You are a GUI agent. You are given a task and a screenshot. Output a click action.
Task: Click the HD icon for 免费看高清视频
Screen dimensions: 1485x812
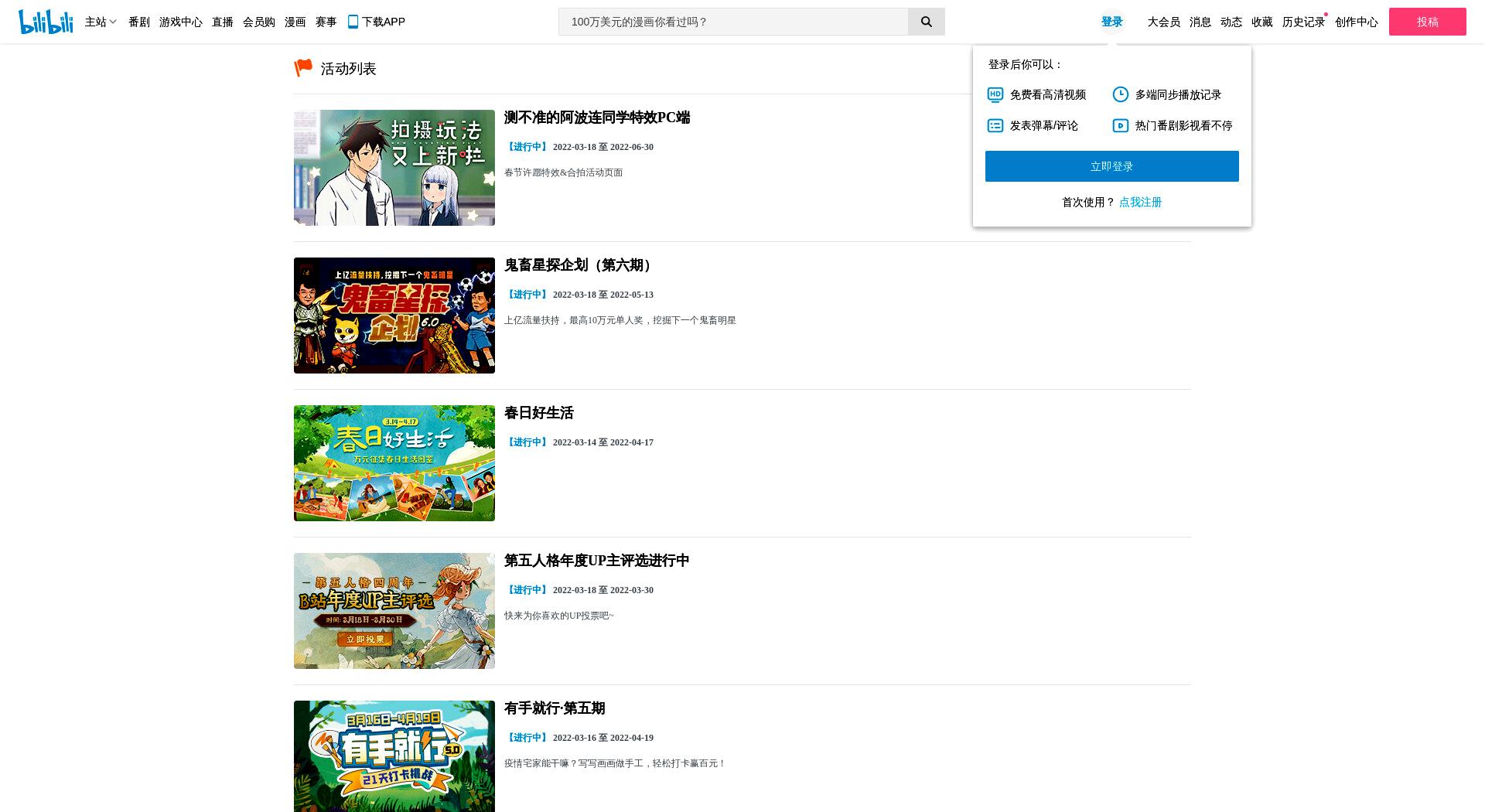pyautogui.click(x=995, y=94)
